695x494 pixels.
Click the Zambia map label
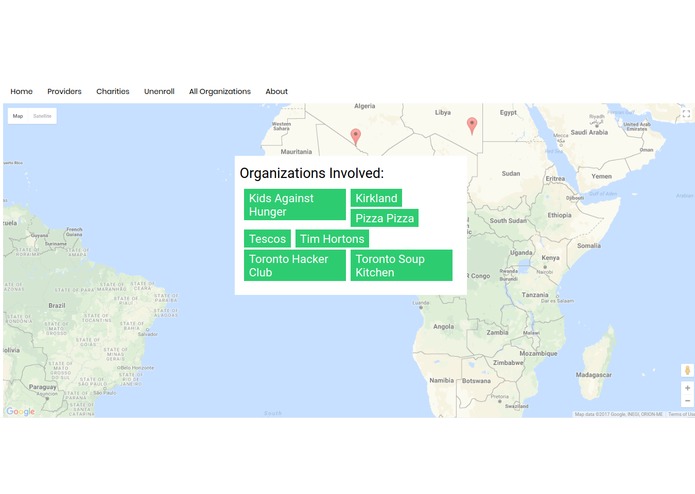497,332
